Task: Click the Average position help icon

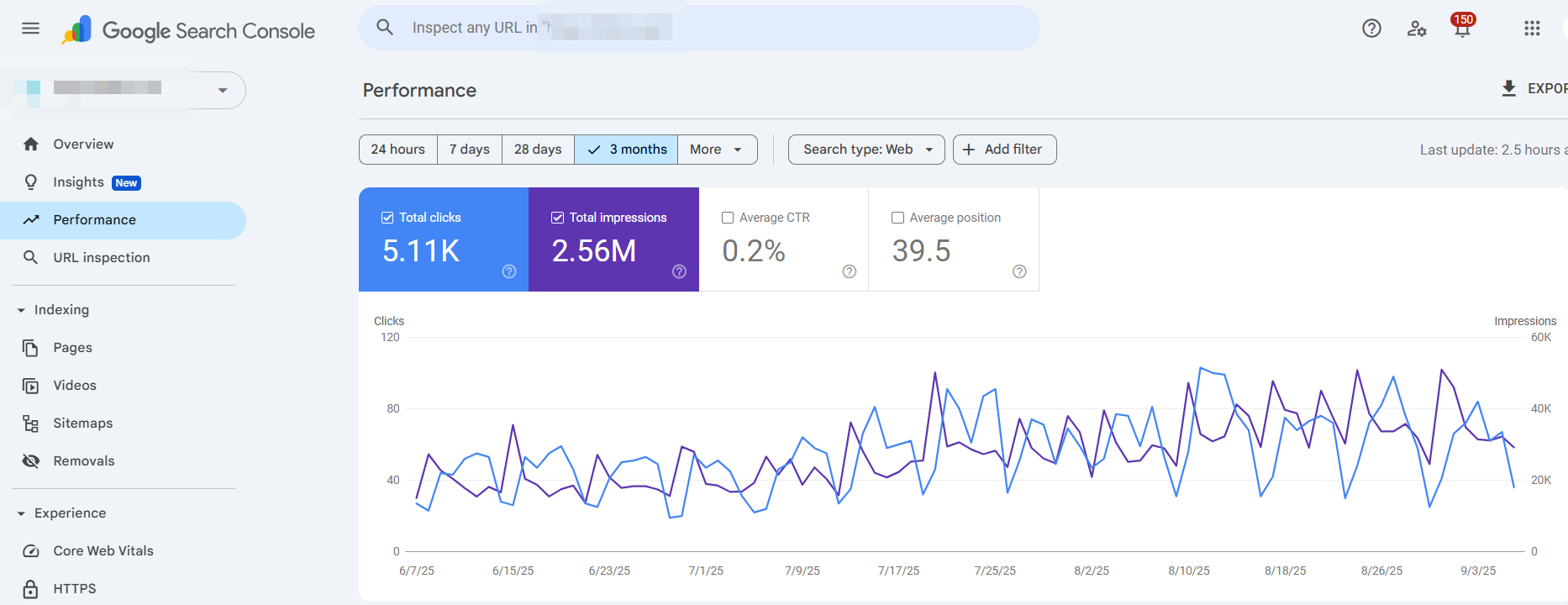Action: coord(1019,271)
